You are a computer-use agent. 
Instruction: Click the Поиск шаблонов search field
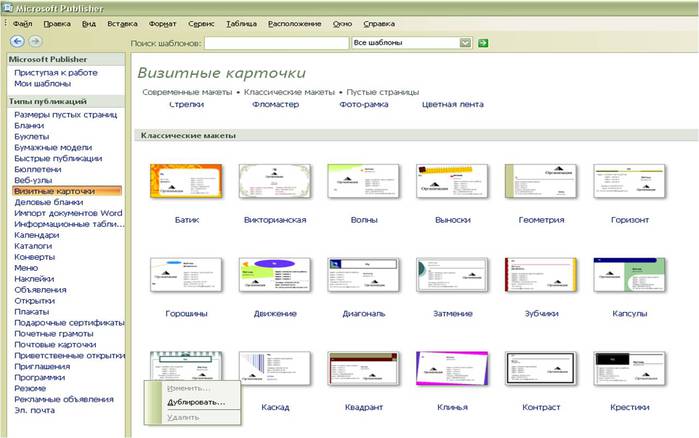point(276,43)
